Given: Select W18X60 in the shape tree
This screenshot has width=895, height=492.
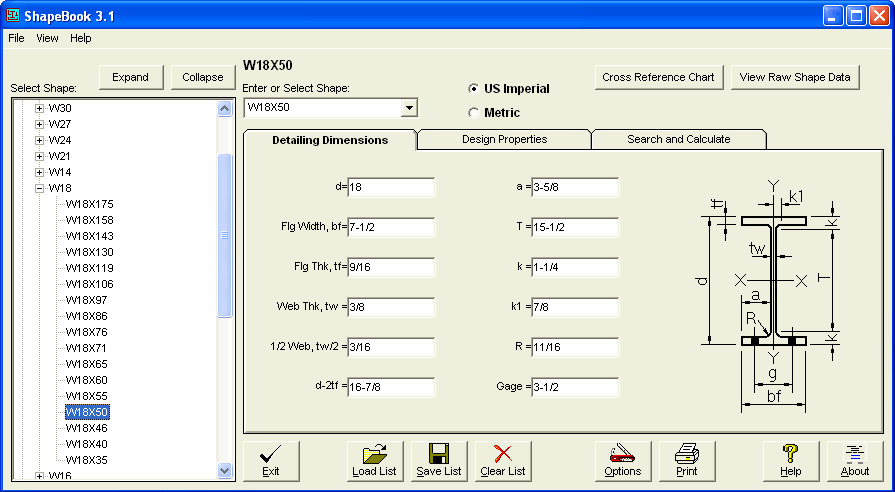Looking at the screenshot, I should [87, 380].
